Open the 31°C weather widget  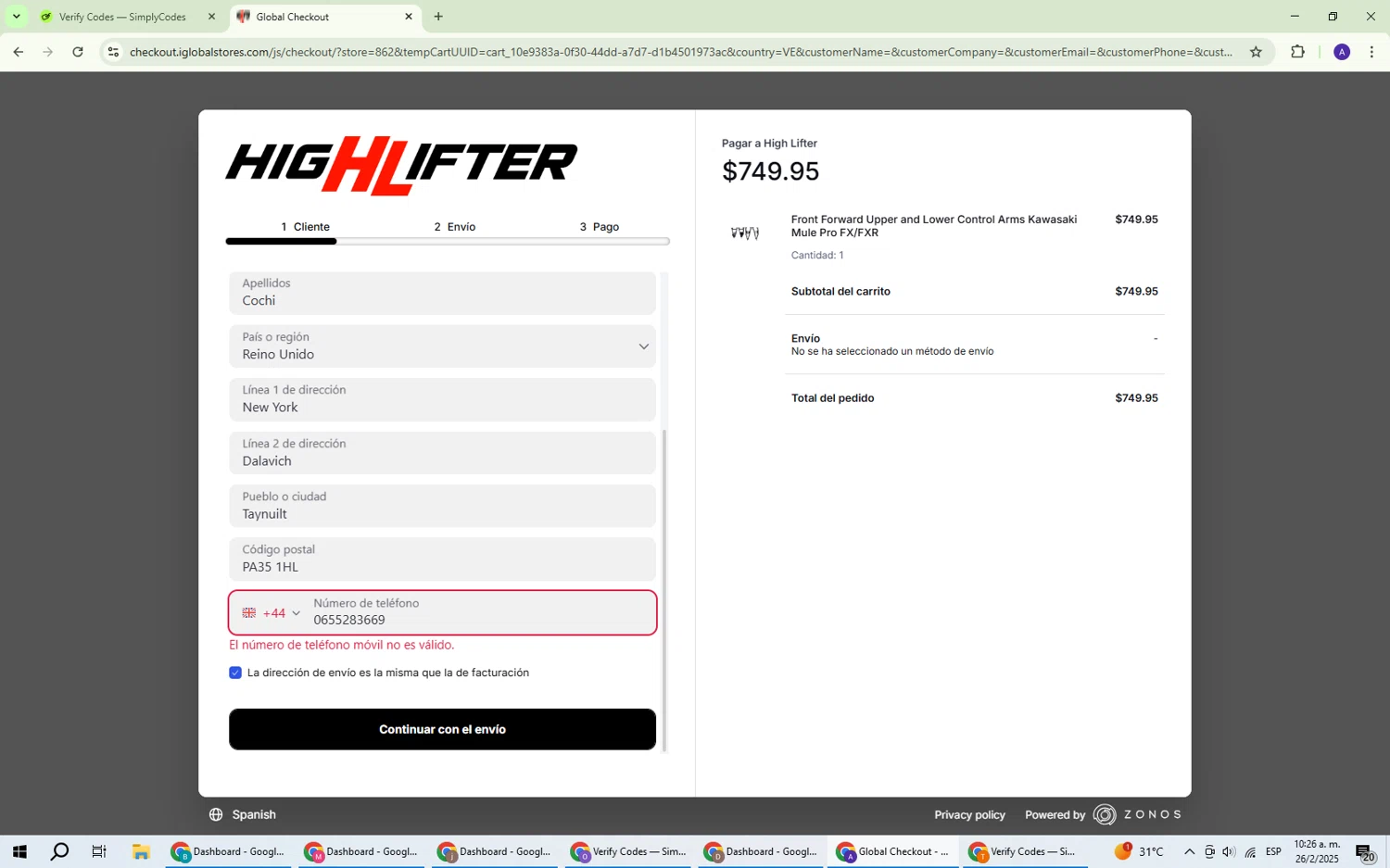pyautogui.click(x=1139, y=852)
